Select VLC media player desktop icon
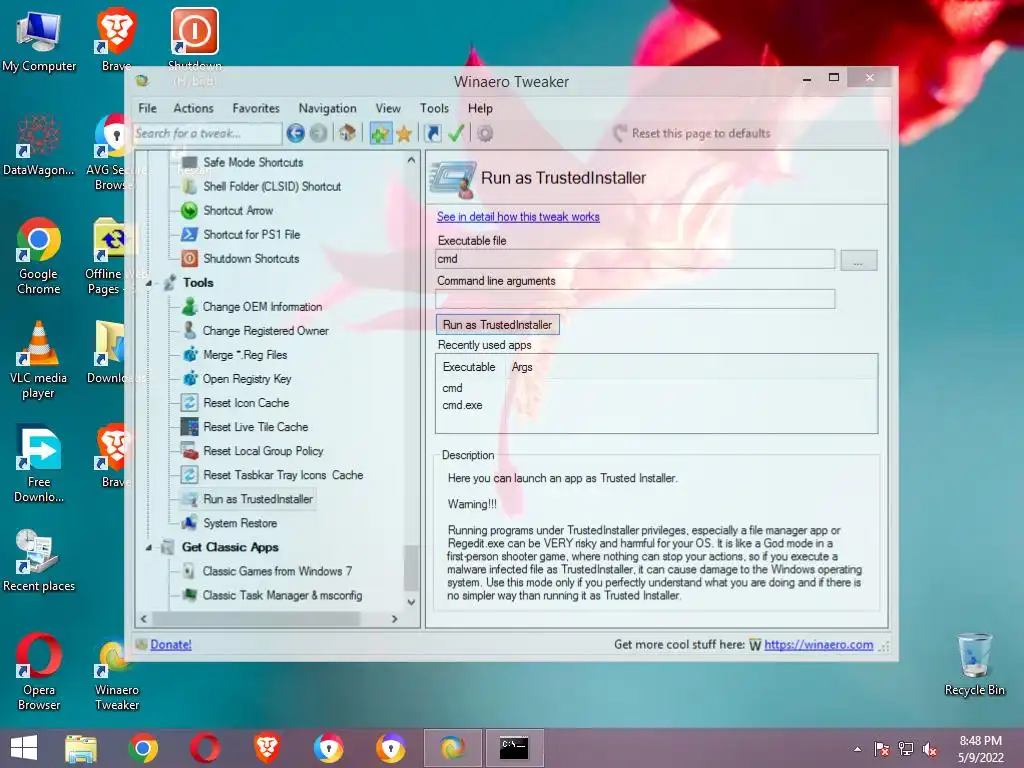 pos(39,360)
